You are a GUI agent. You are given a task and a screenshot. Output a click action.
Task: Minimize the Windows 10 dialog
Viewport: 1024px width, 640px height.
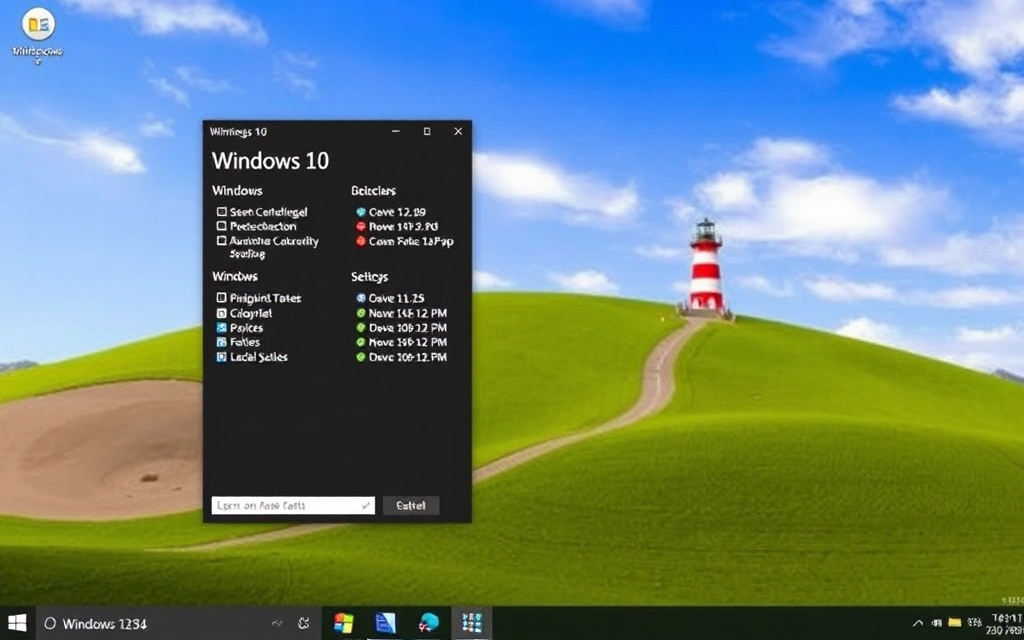[396, 131]
